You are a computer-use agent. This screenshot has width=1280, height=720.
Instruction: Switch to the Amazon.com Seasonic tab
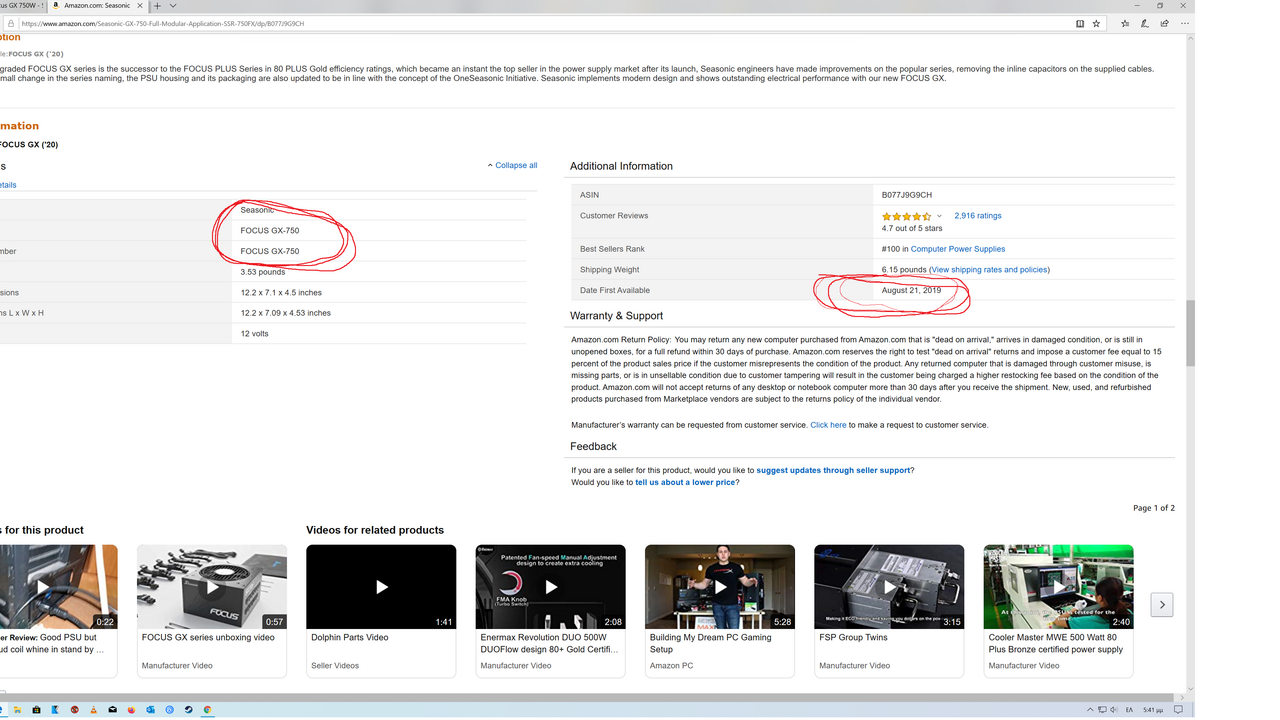pos(96,6)
